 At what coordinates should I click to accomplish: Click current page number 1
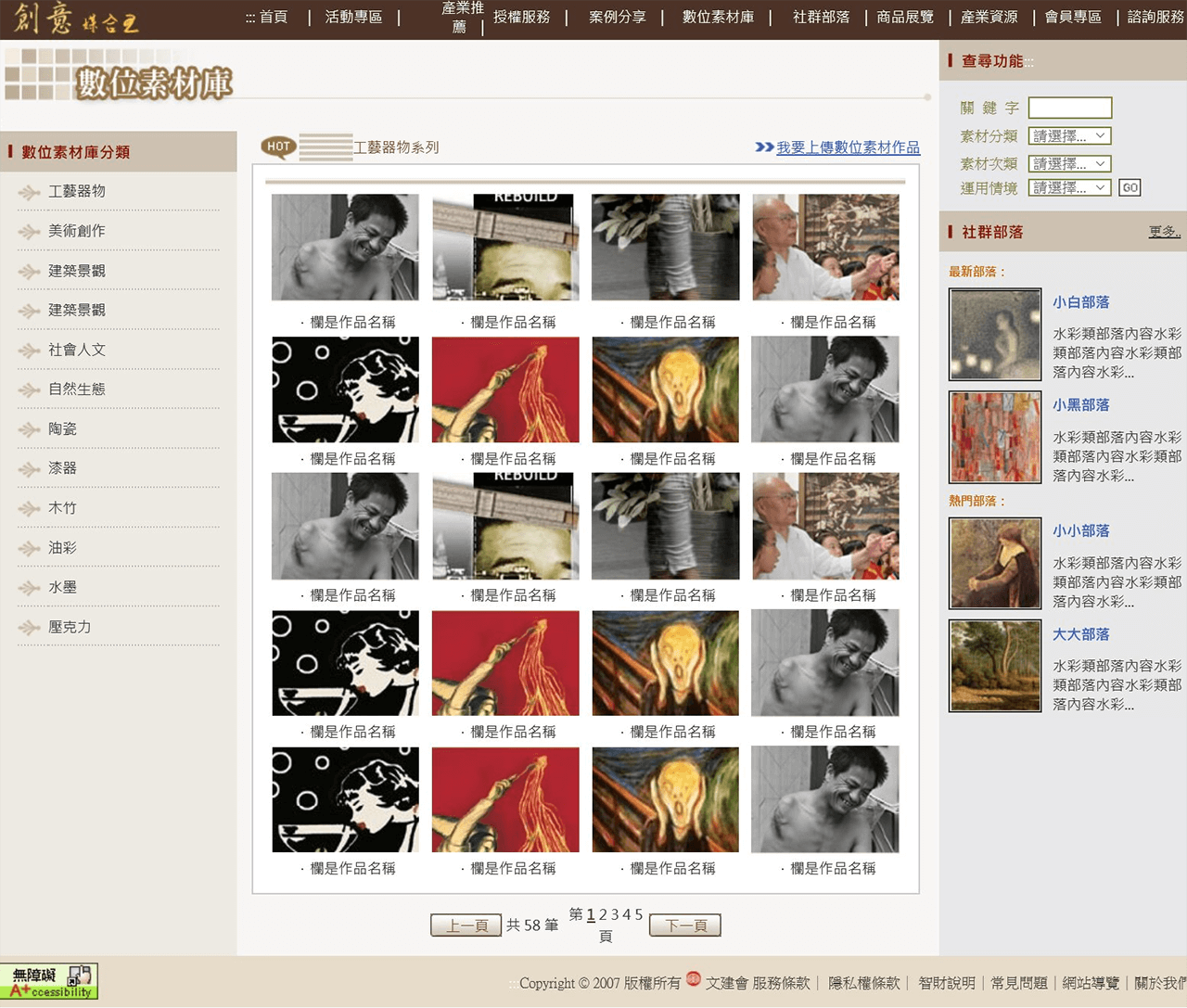pyautogui.click(x=591, y=914)
